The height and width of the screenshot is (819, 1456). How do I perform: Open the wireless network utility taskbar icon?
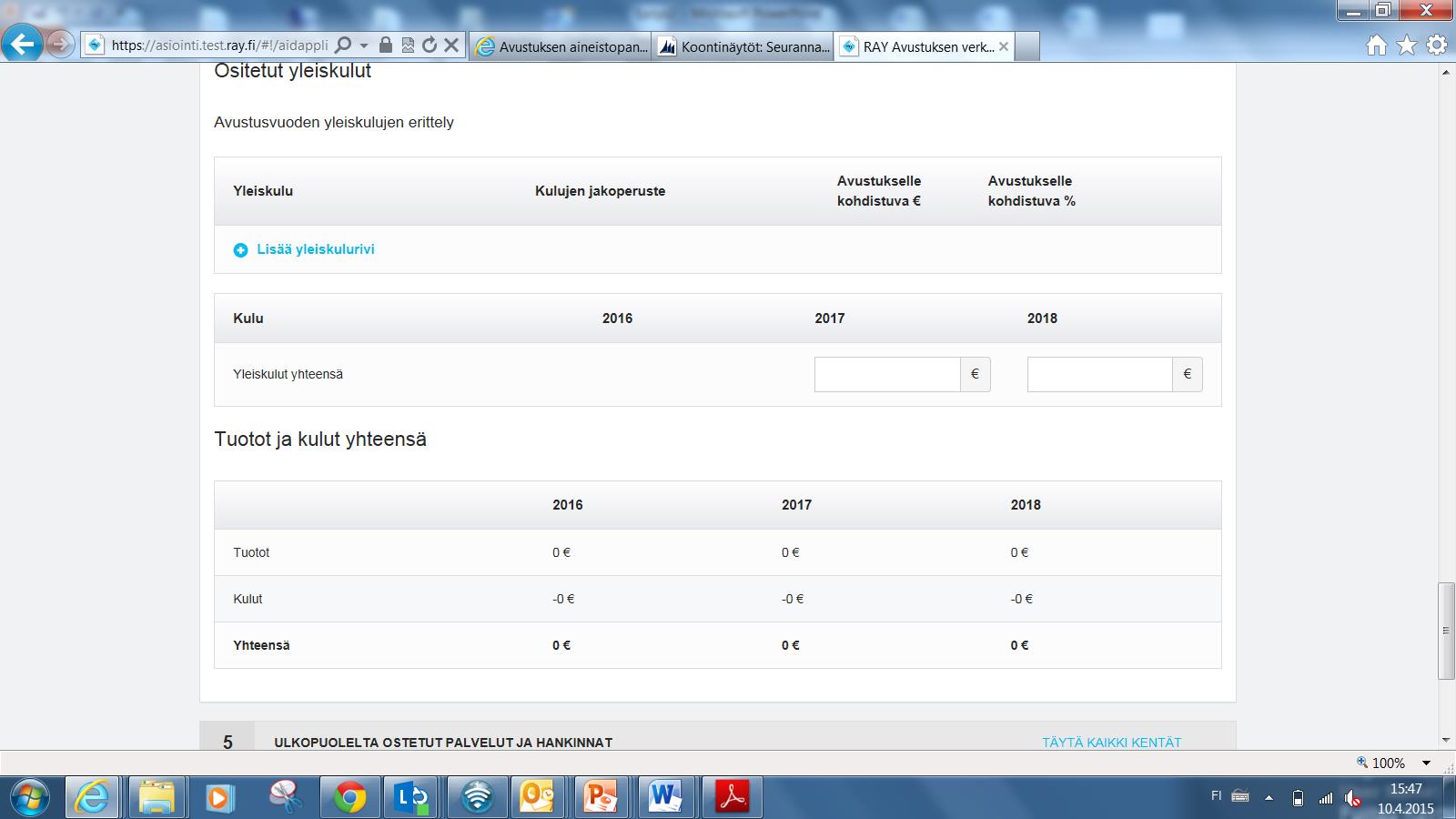(x=477, y=798)
